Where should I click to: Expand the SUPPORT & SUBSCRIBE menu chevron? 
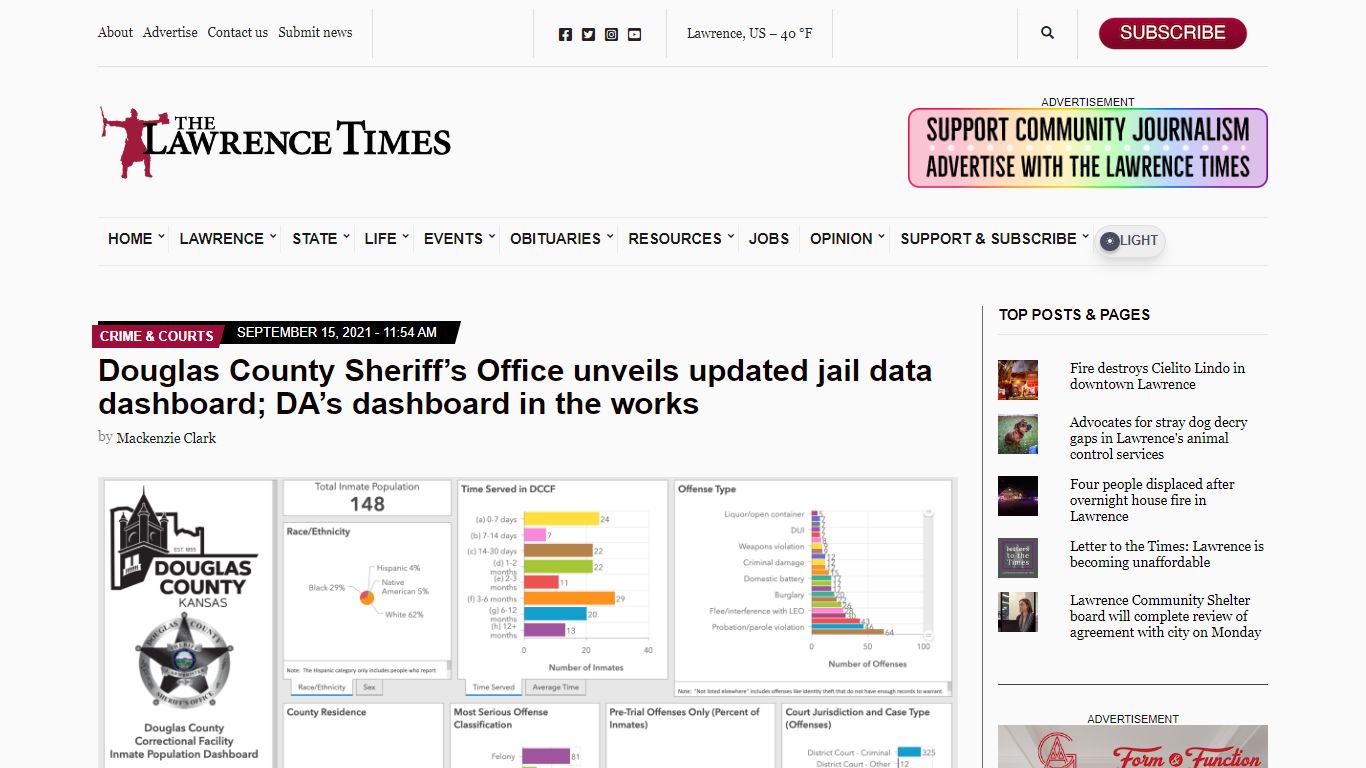pos(1085,236)
